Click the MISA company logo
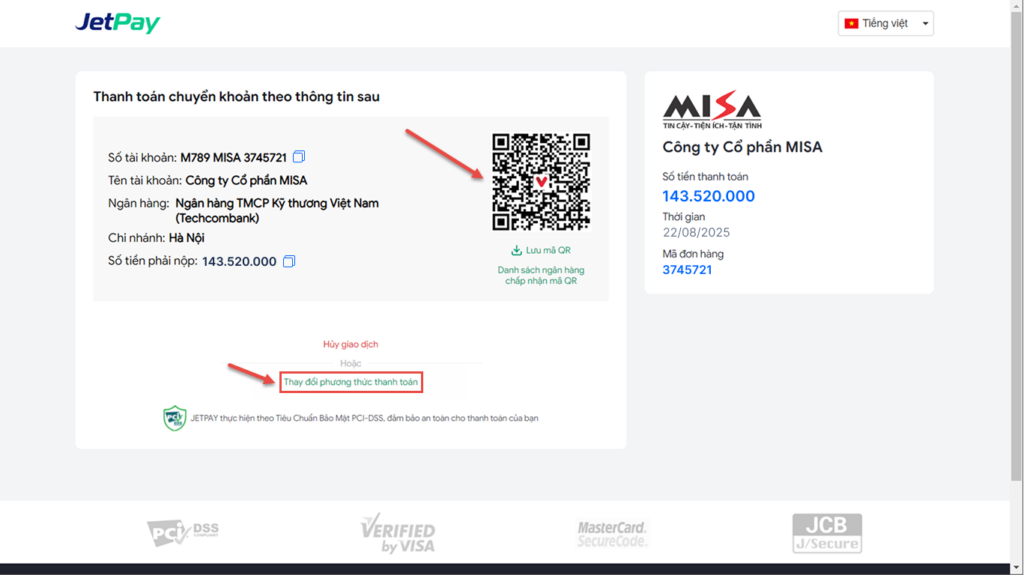1024x575 pixels. [712, 110]
